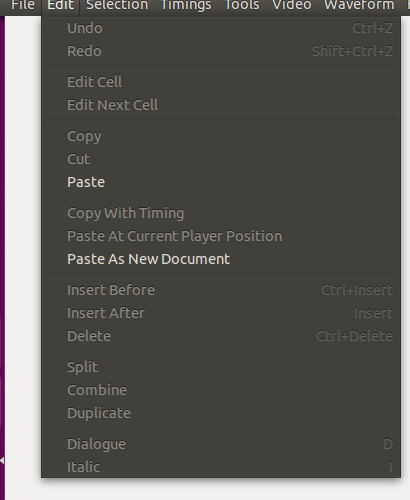
Task: Open the Waveform menu
Action: tap(359, 5)
